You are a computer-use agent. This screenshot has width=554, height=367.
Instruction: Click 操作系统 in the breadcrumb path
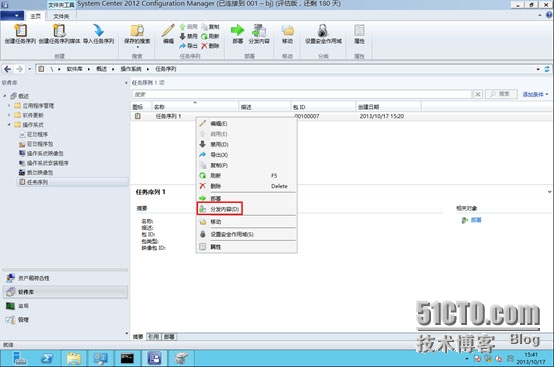(x=131, y=69)
